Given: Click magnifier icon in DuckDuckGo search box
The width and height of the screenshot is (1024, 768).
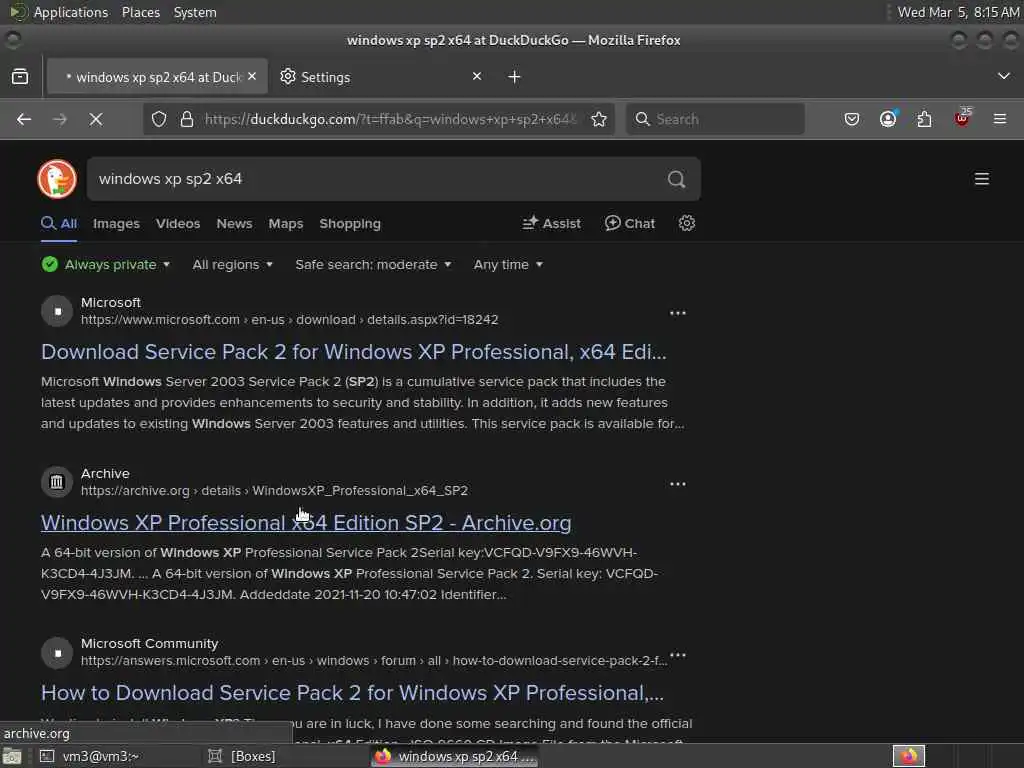Looking at the screenshot, I should tap(677, 179).
